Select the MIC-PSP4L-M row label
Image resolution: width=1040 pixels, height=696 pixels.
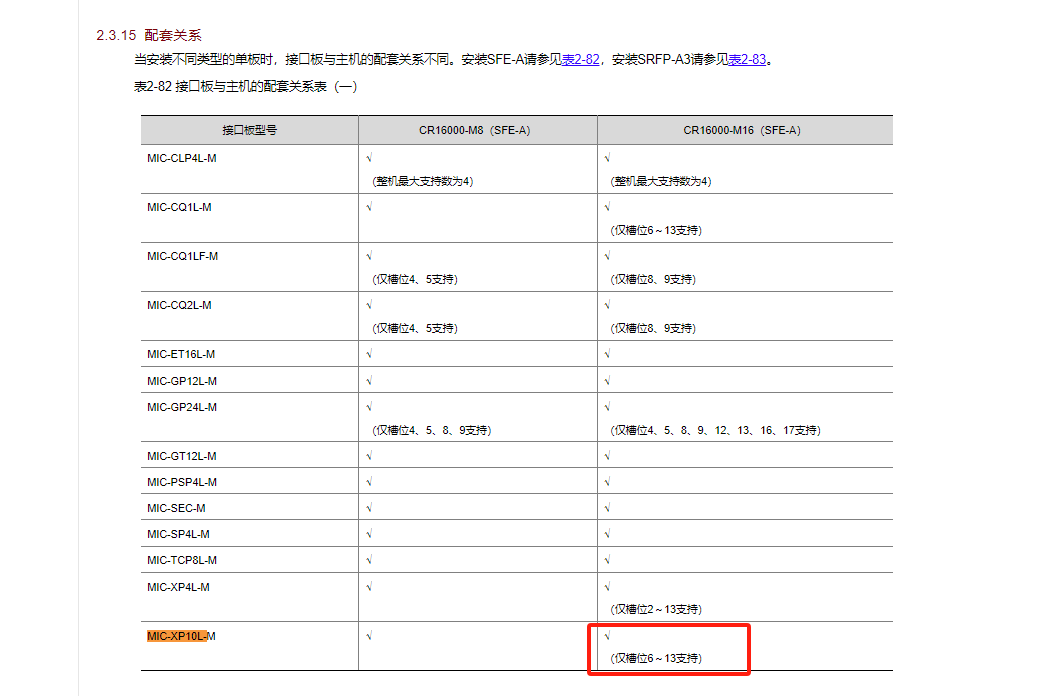click(182, 482)
